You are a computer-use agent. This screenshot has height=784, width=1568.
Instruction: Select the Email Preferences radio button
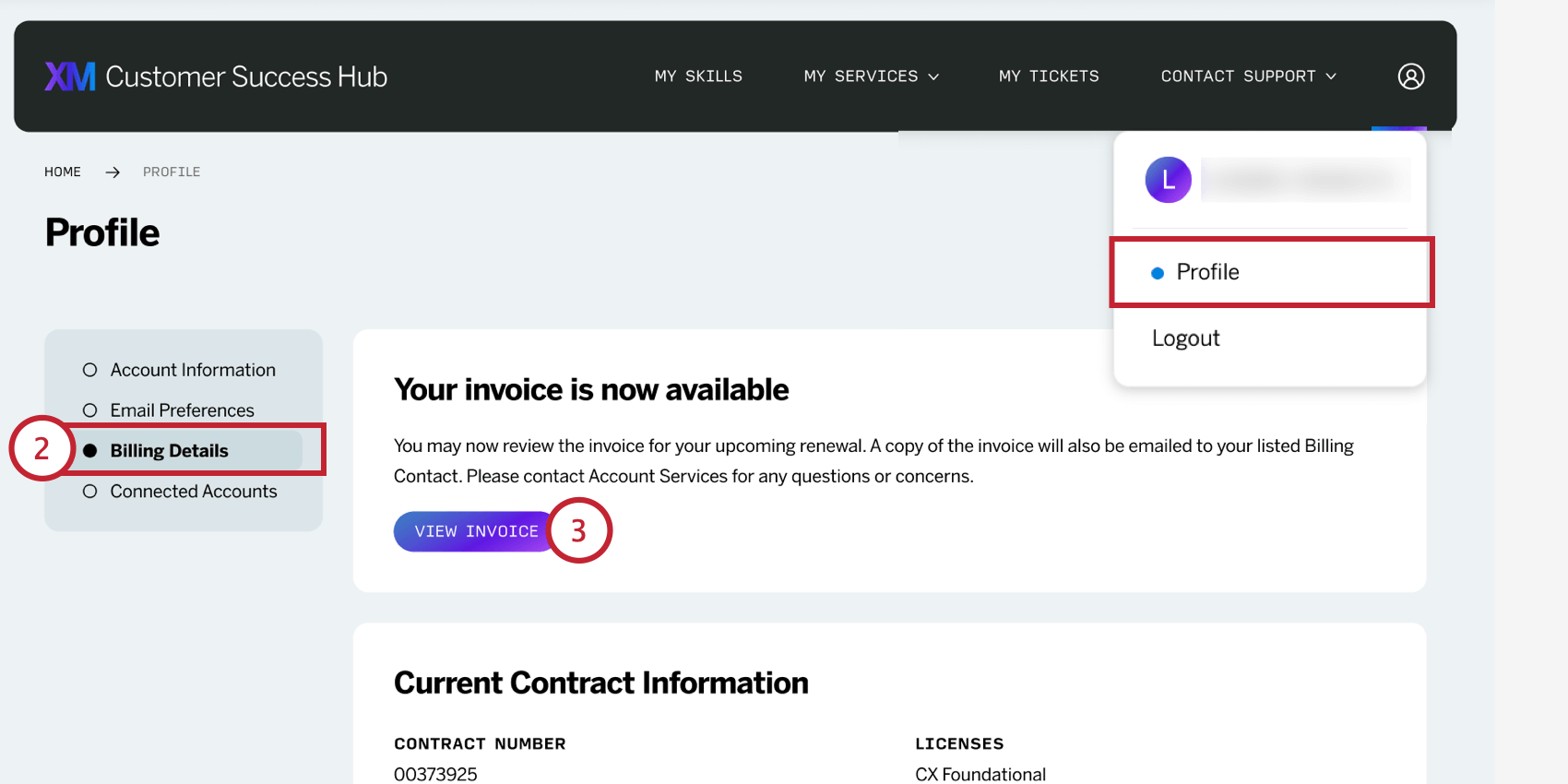coord(89,410)
